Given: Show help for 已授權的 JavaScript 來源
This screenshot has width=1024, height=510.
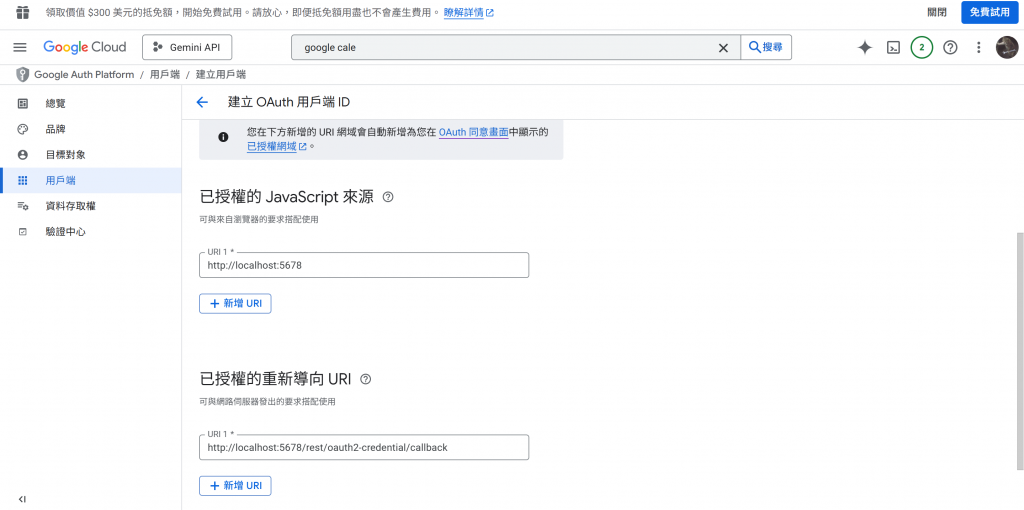Looking at the screenshot, I should click(x=388, y=197).
